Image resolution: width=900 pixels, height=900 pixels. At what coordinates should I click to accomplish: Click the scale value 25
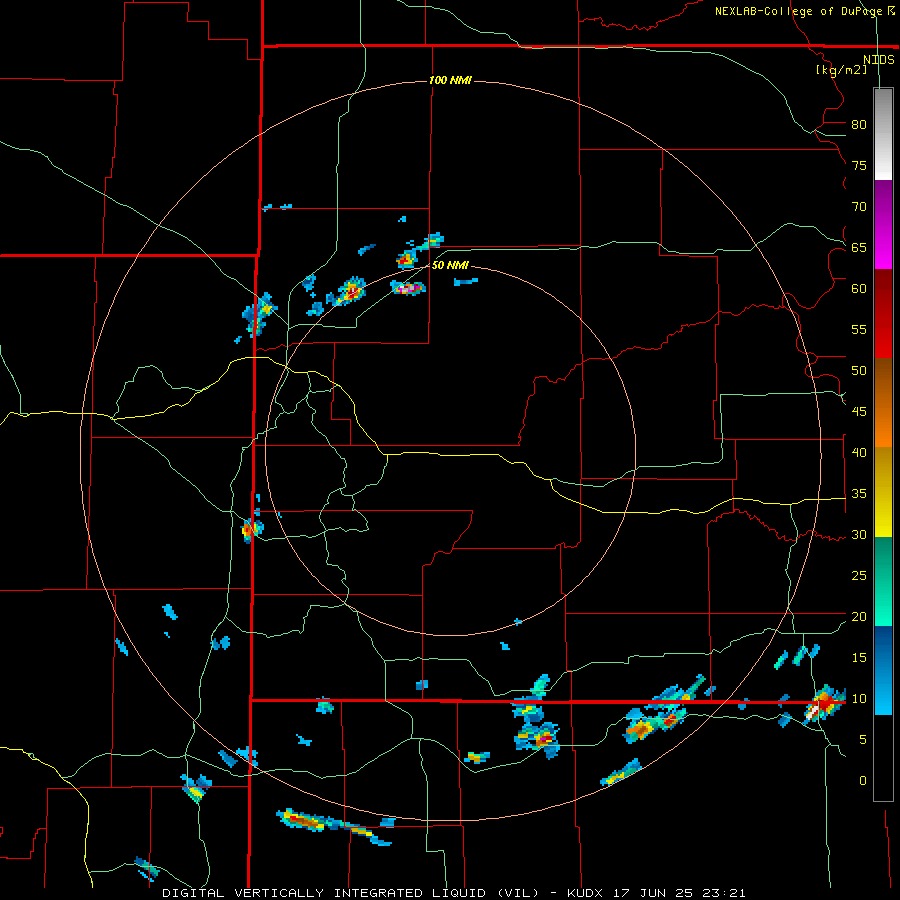859,576
